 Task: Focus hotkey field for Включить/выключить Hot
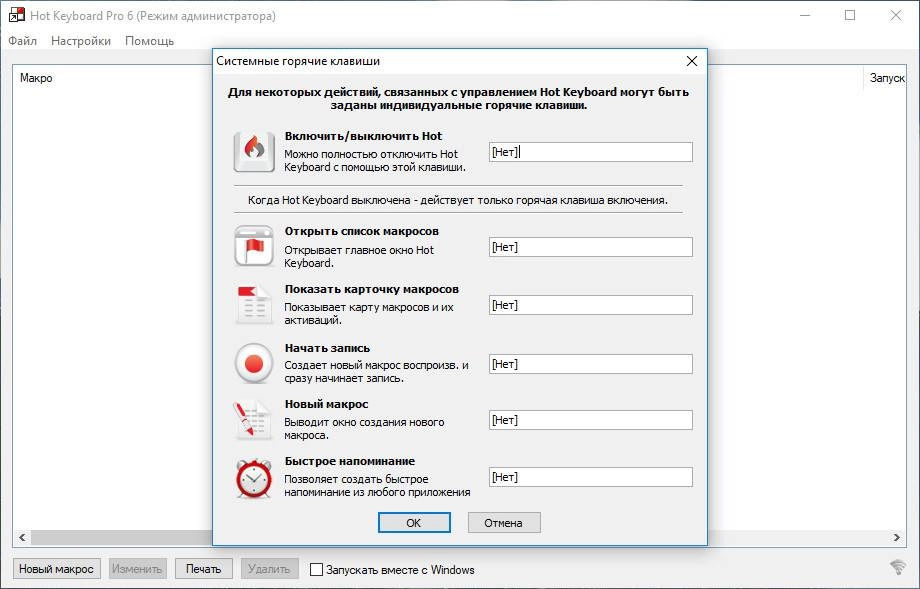point(591,152)
